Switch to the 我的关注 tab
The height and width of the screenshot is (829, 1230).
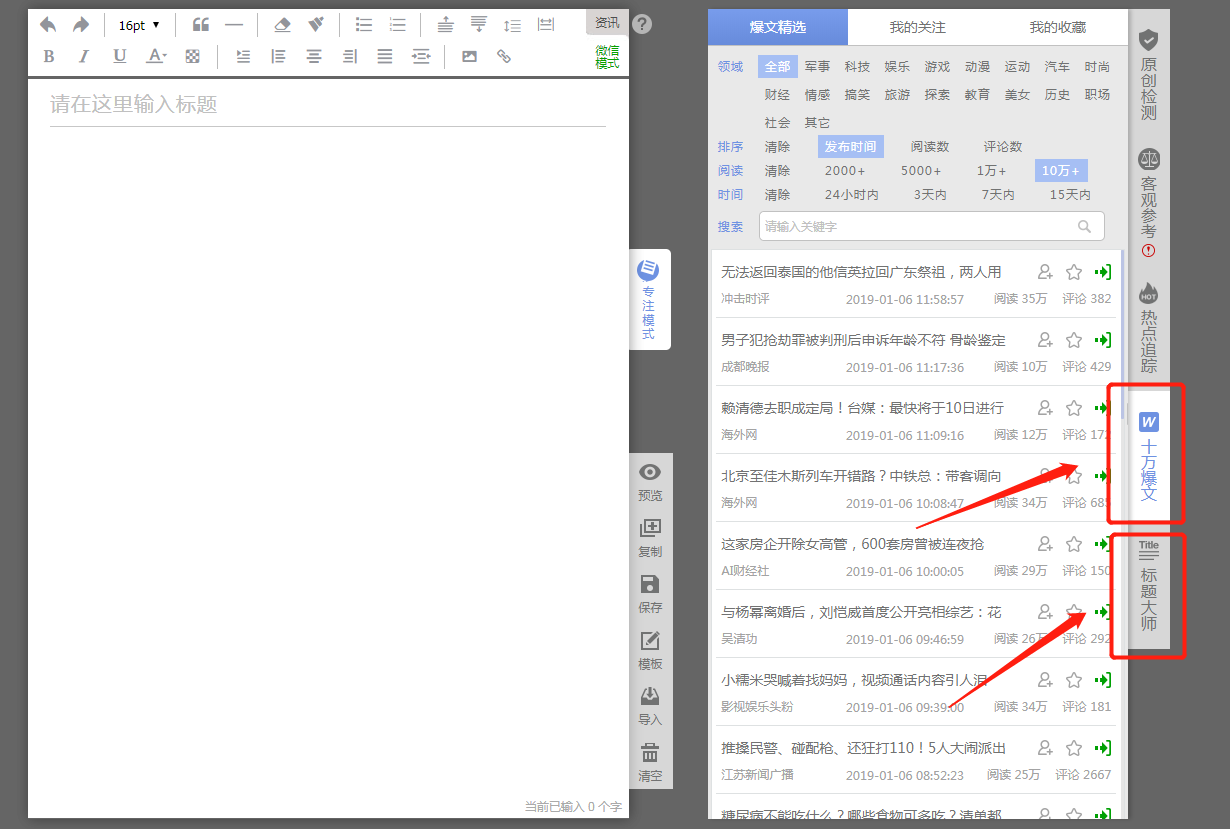[x=917, y=27]
